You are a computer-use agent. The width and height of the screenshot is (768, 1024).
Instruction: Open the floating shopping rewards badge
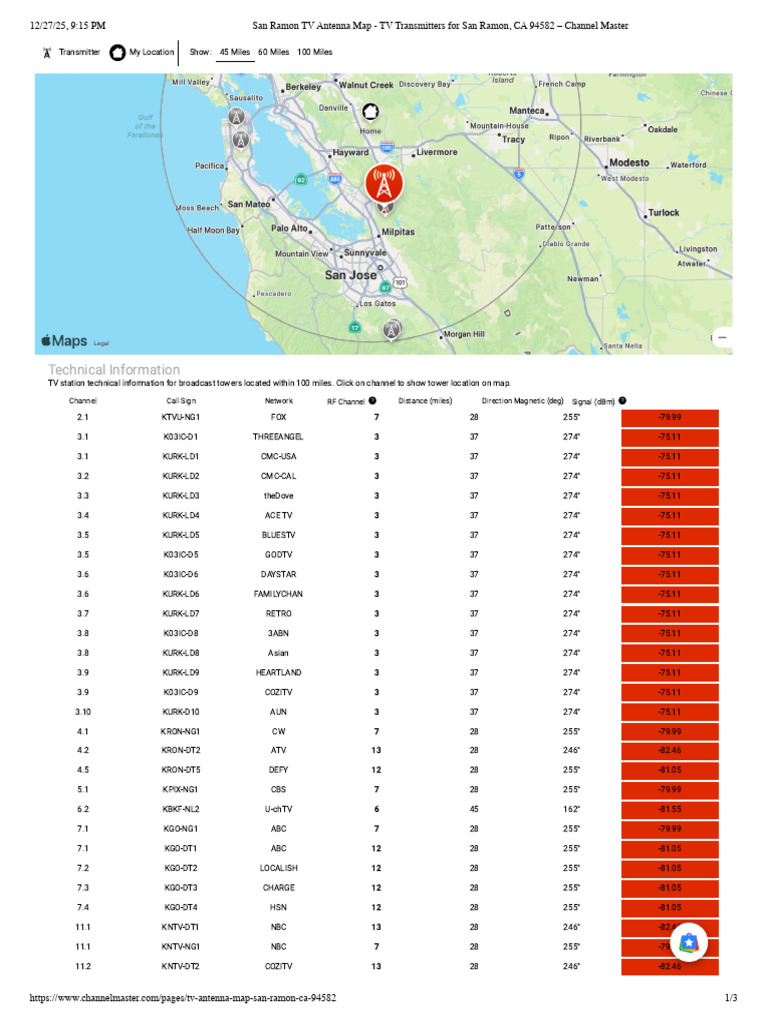[x=689, y=943]
